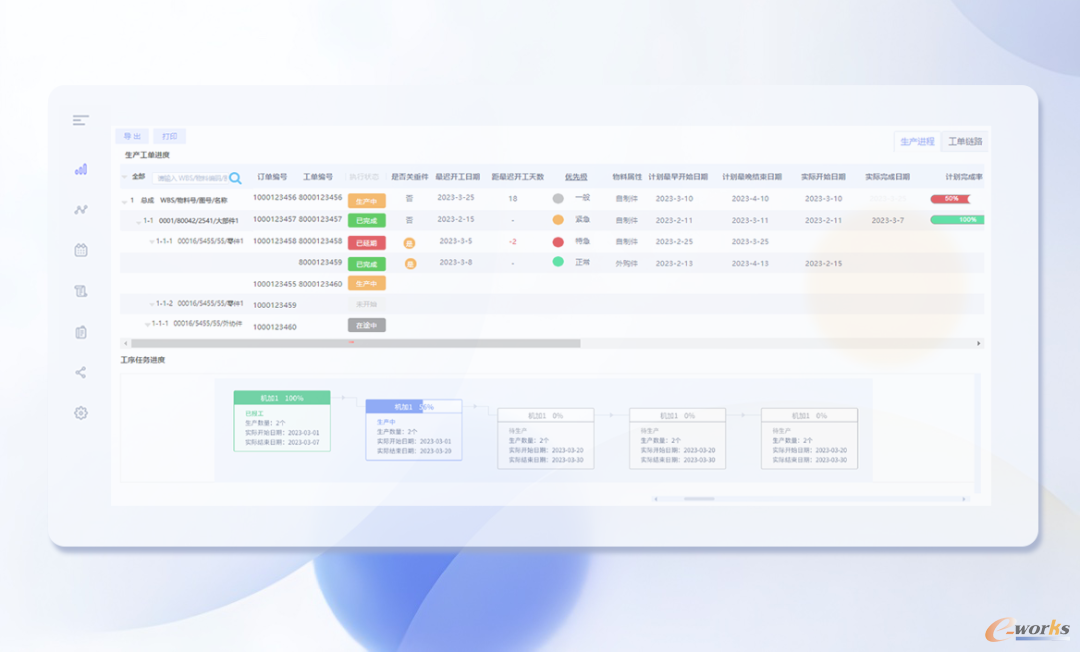Screen dimensions: 1080x652
Task: Collapse 1-1-1 node above 8000123459 row
Action: tap(152, 242)
